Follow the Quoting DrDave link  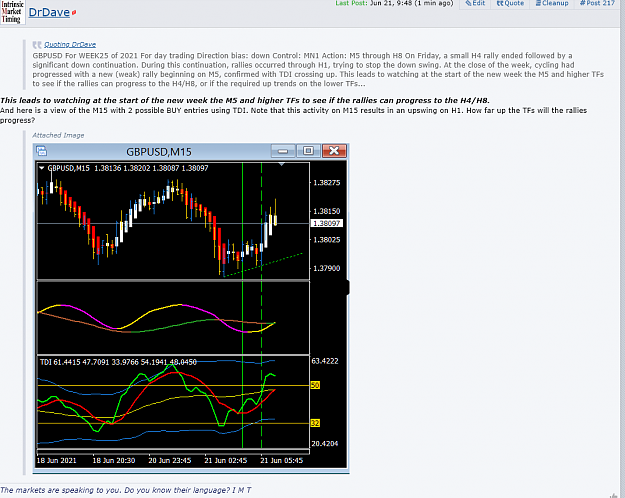(70, 45)
